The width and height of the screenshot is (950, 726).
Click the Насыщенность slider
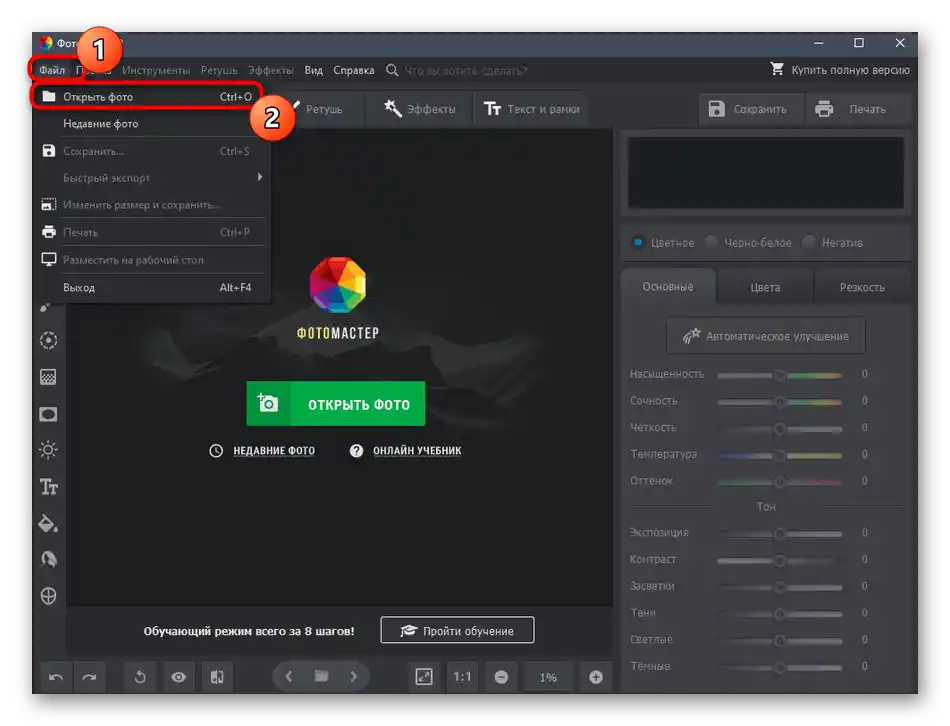click(780, 375)
